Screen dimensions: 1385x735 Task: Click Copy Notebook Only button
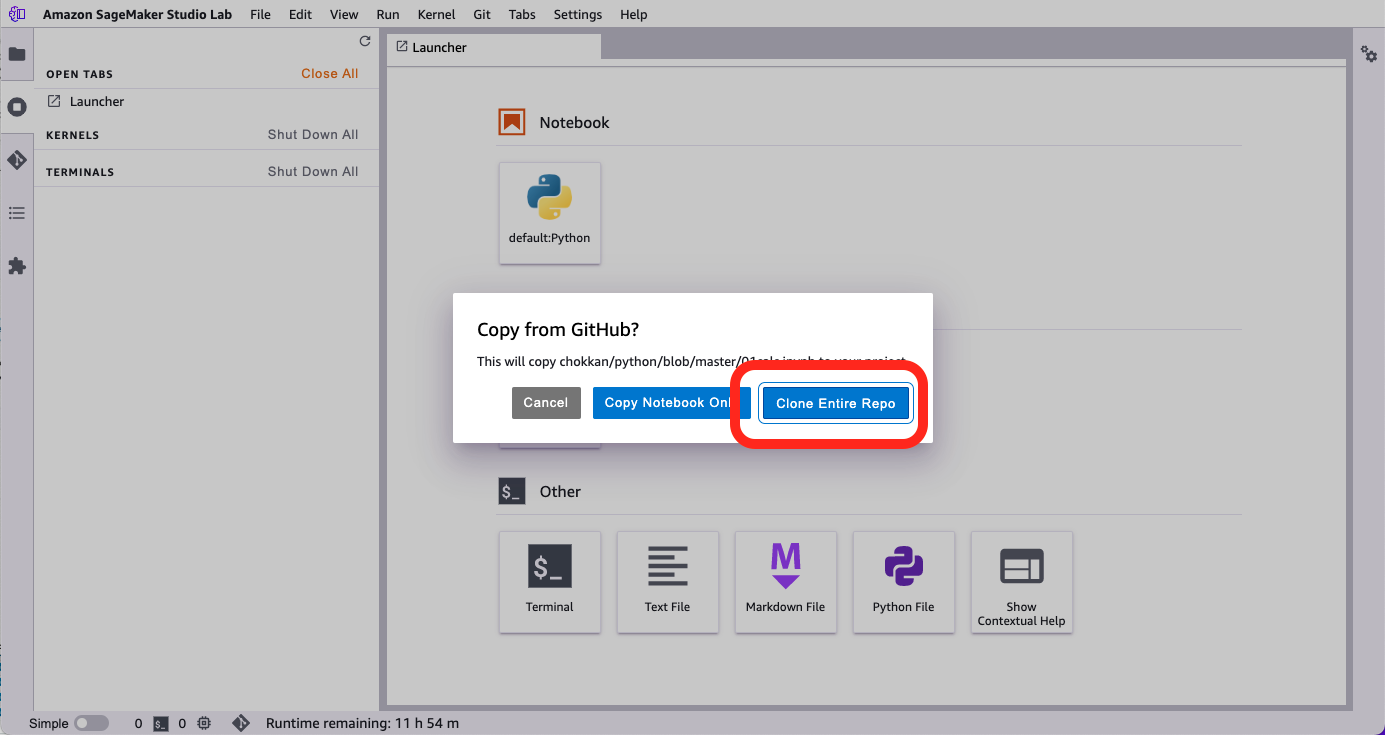[x=672, y=403]
